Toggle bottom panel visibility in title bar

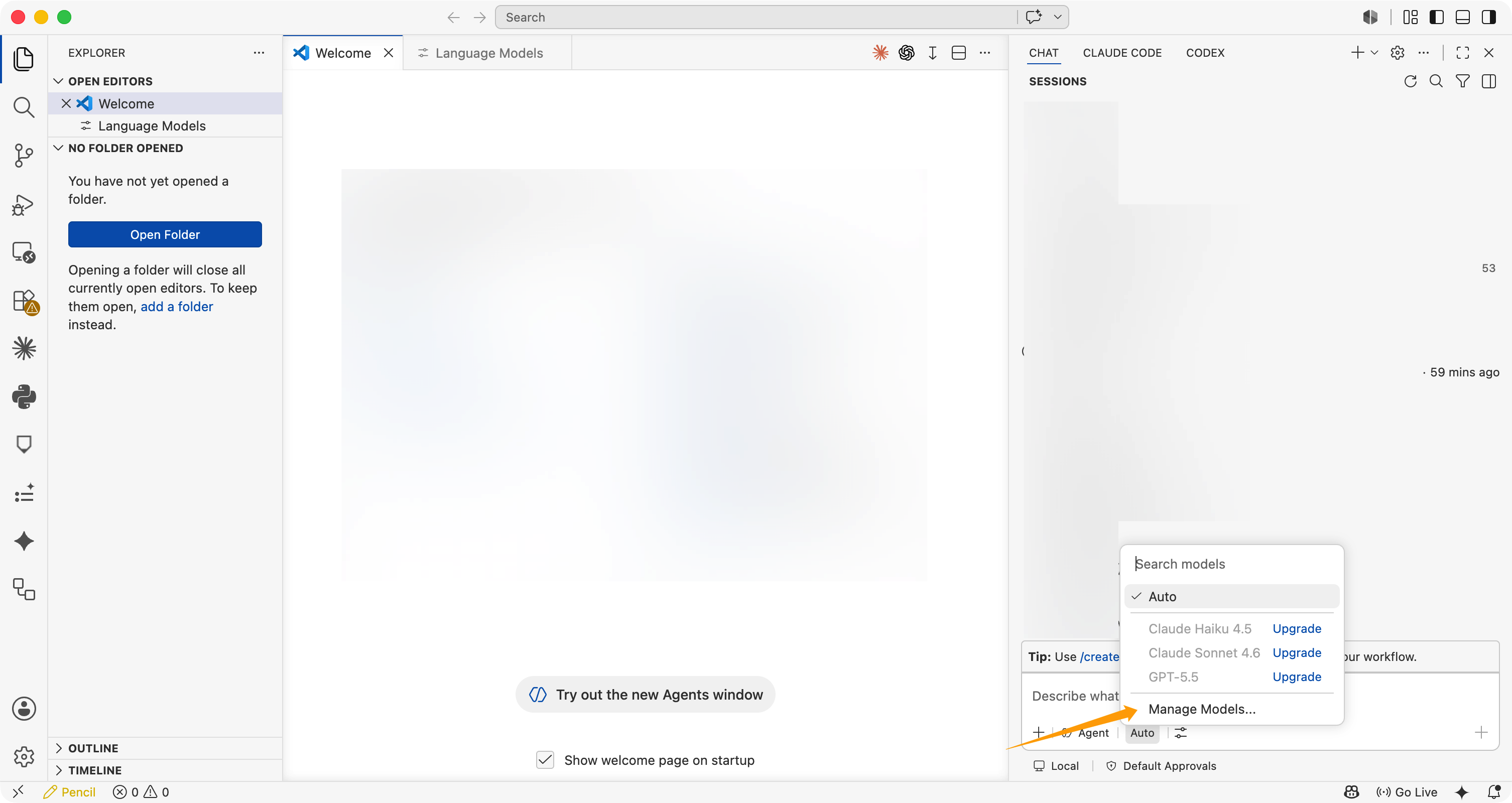pos(1462,17)
